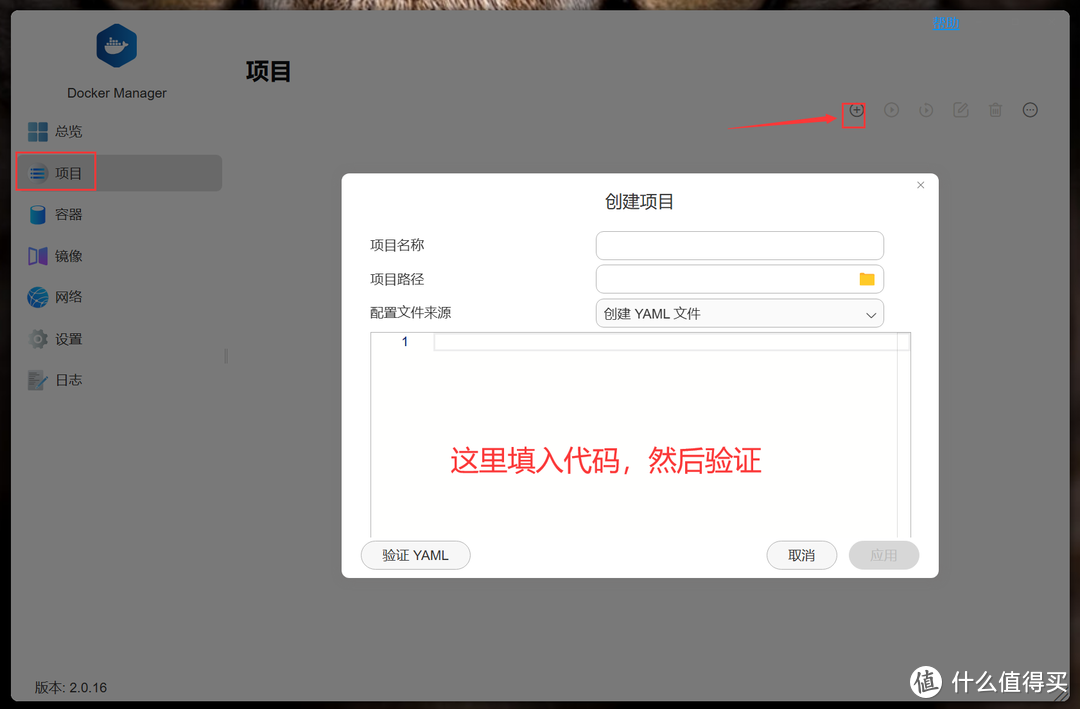Screen dimensions: 1080x709
Task: Click the create project plus icon
Action: [856, 110]
